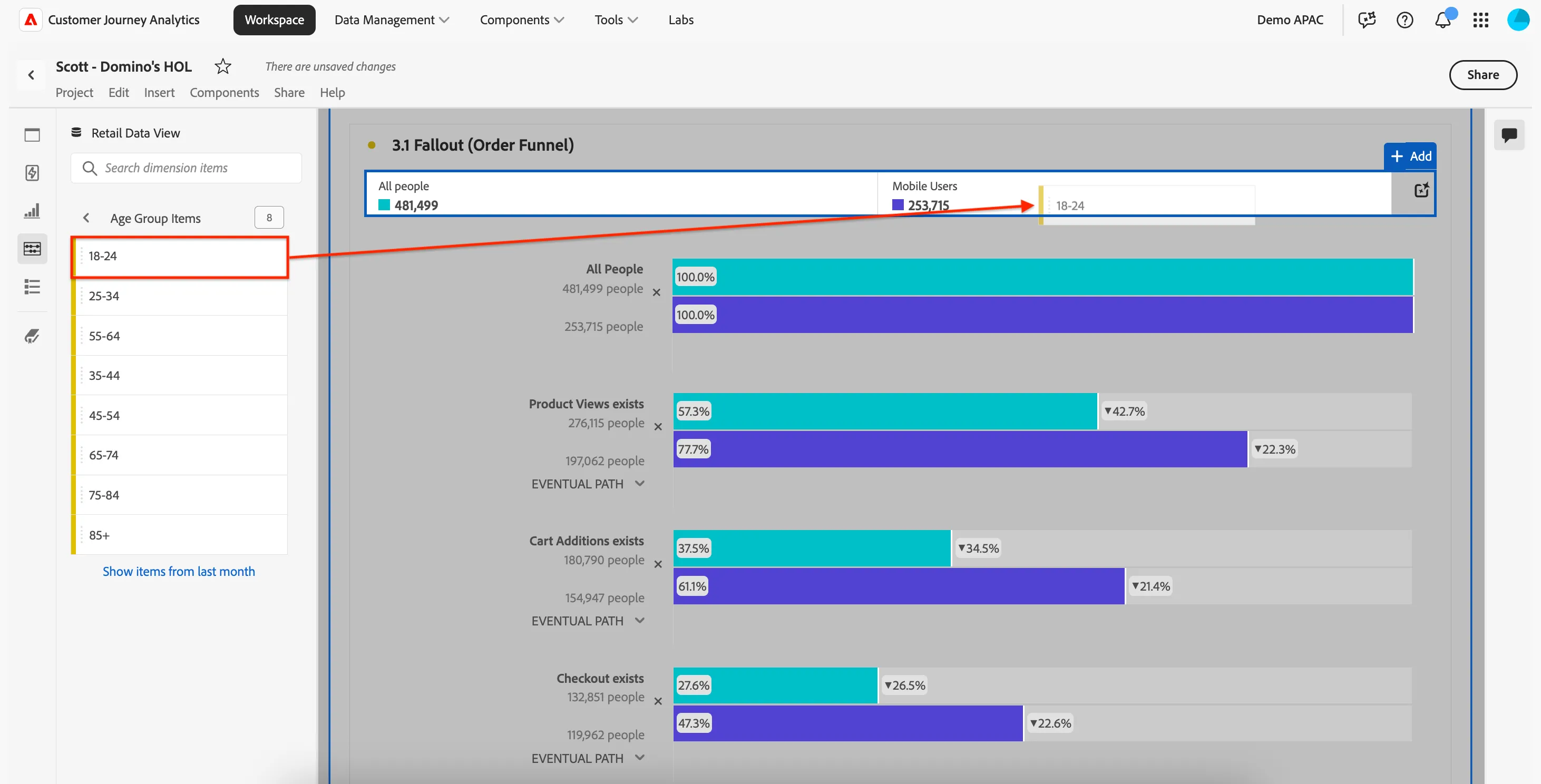This screenshot has height=784, width=1541.
Task: Remove the All People touchpoint
Action: point(656,292)
